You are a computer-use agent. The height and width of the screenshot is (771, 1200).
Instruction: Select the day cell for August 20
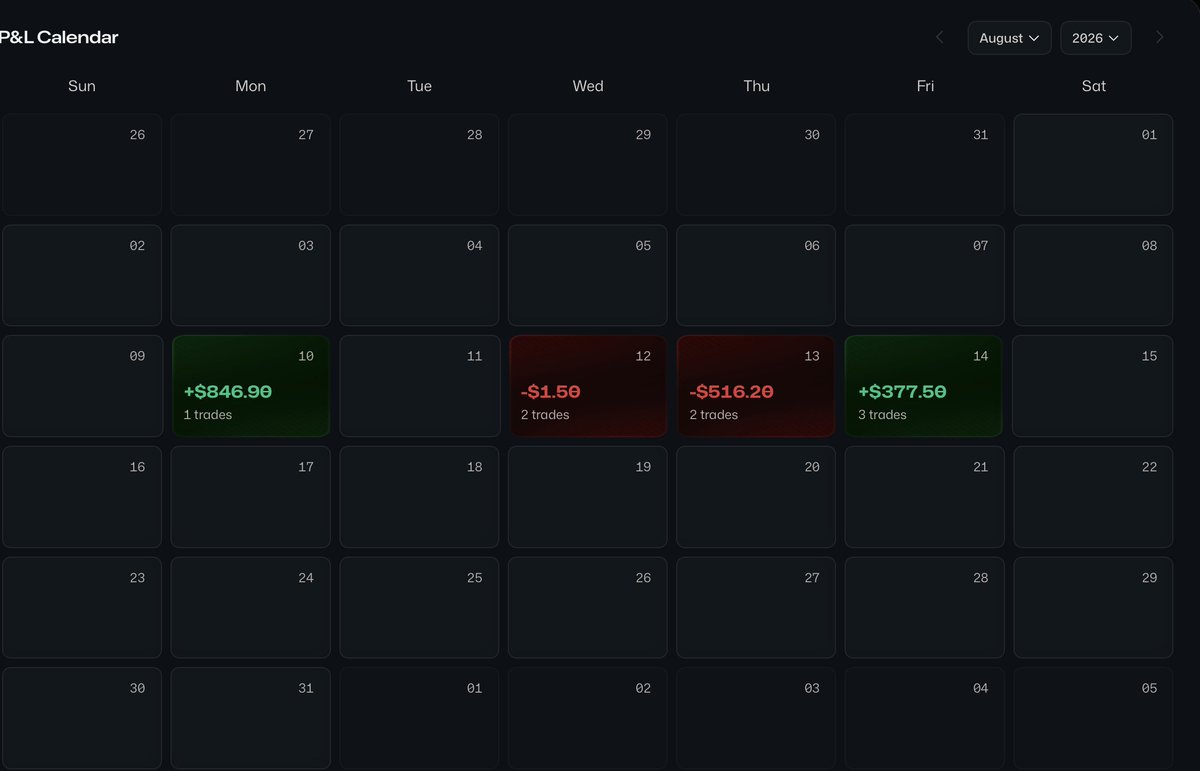coord(756,497)
